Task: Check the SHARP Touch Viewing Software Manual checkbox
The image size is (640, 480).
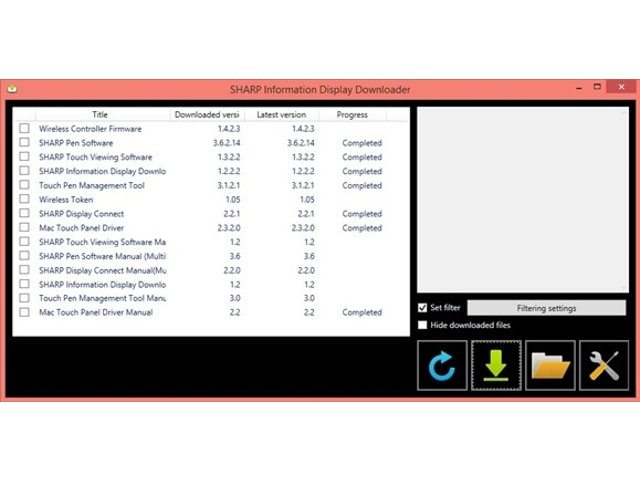Action: point(24,241)
